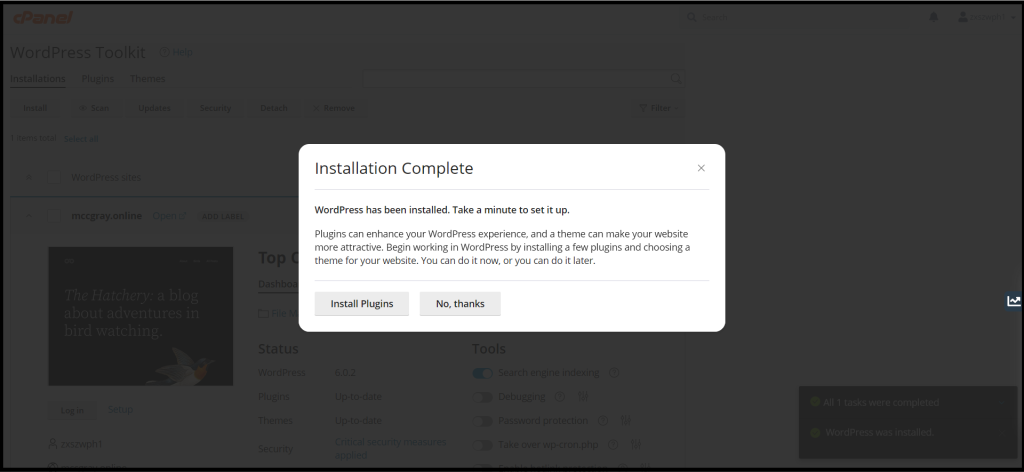The height and width of the screenshot is (472, 1024).
Task: Open the Help question-mark icon
Action: click(165, 52)
